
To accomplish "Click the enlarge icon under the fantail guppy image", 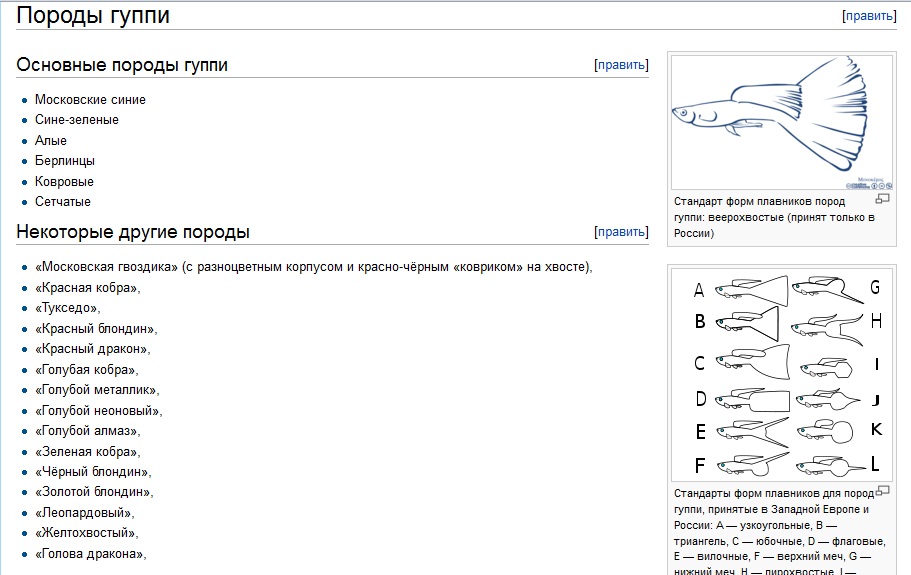I will coord(882,200).
